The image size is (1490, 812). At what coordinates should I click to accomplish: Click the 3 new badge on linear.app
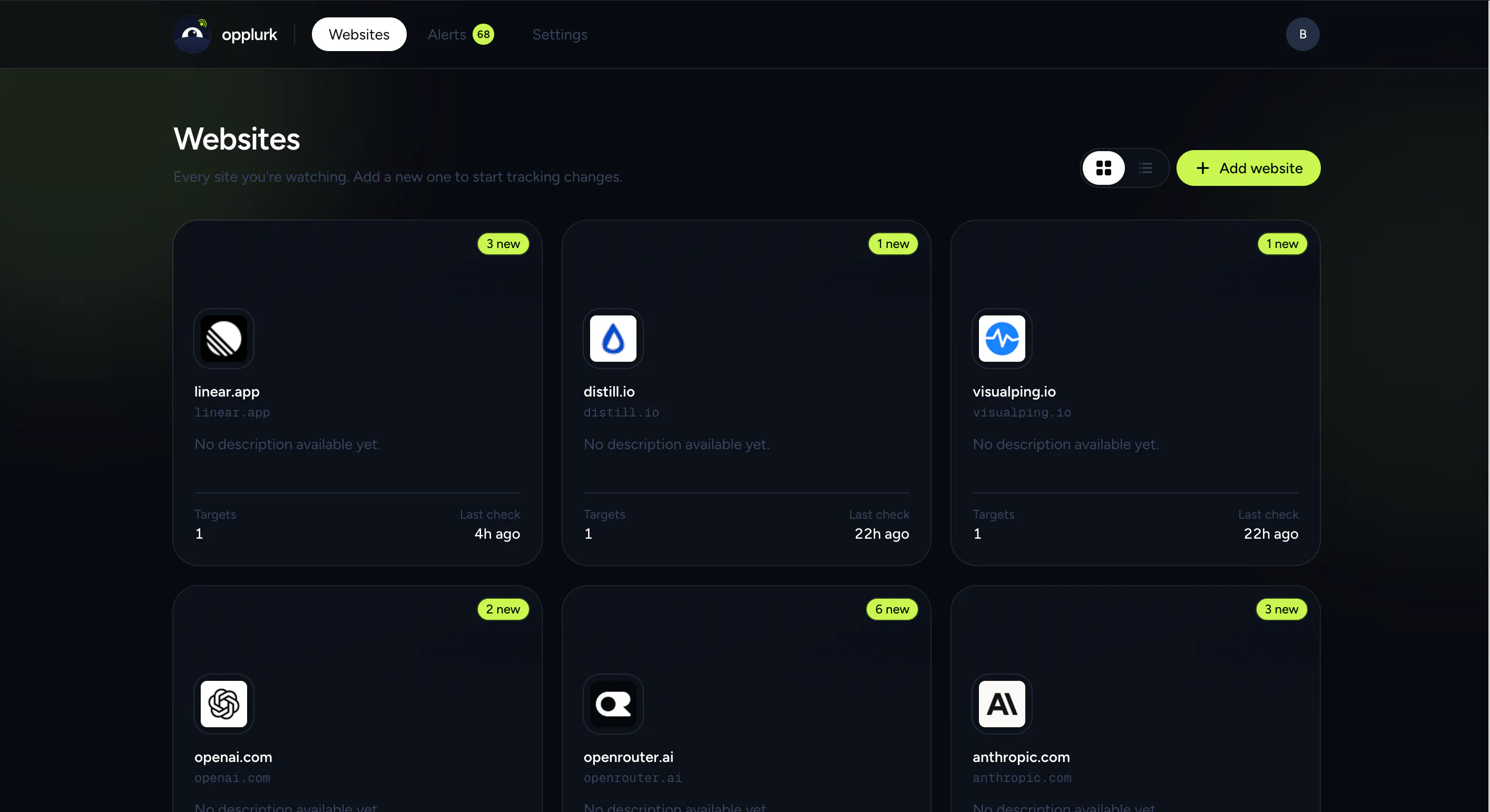point(503,243)
